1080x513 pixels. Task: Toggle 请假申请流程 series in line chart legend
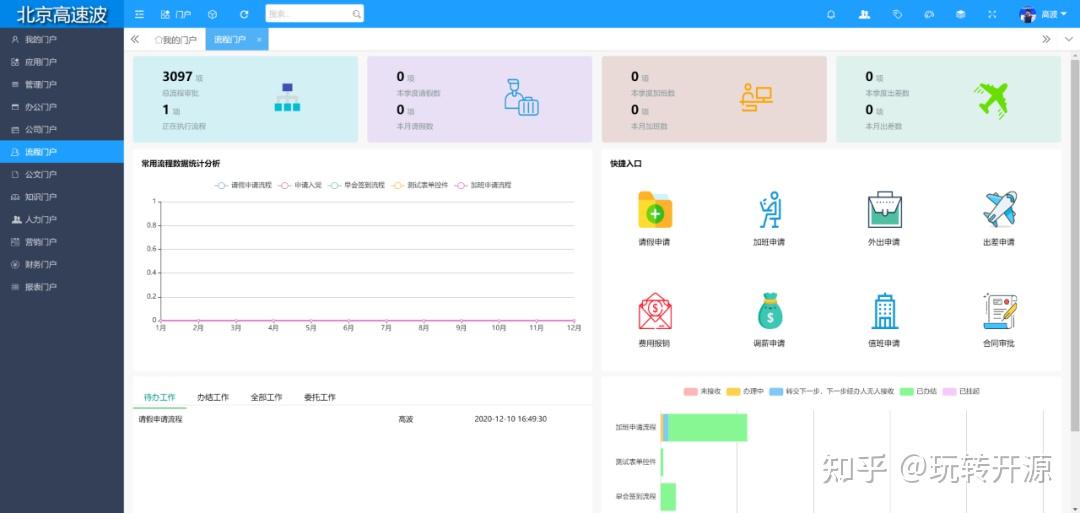[245, 185]
